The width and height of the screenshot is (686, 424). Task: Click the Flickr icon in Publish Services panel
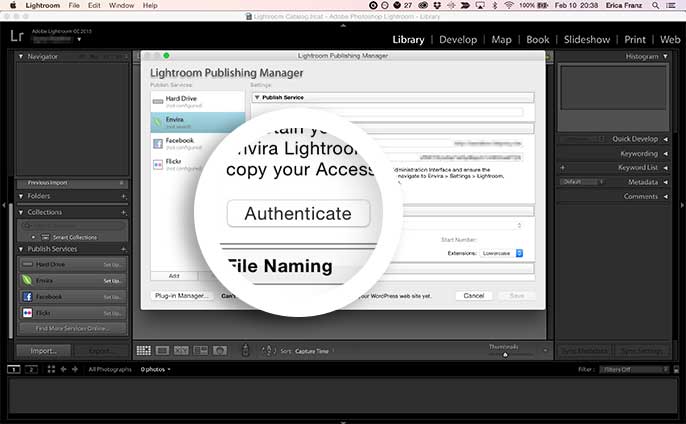(28, 312)
